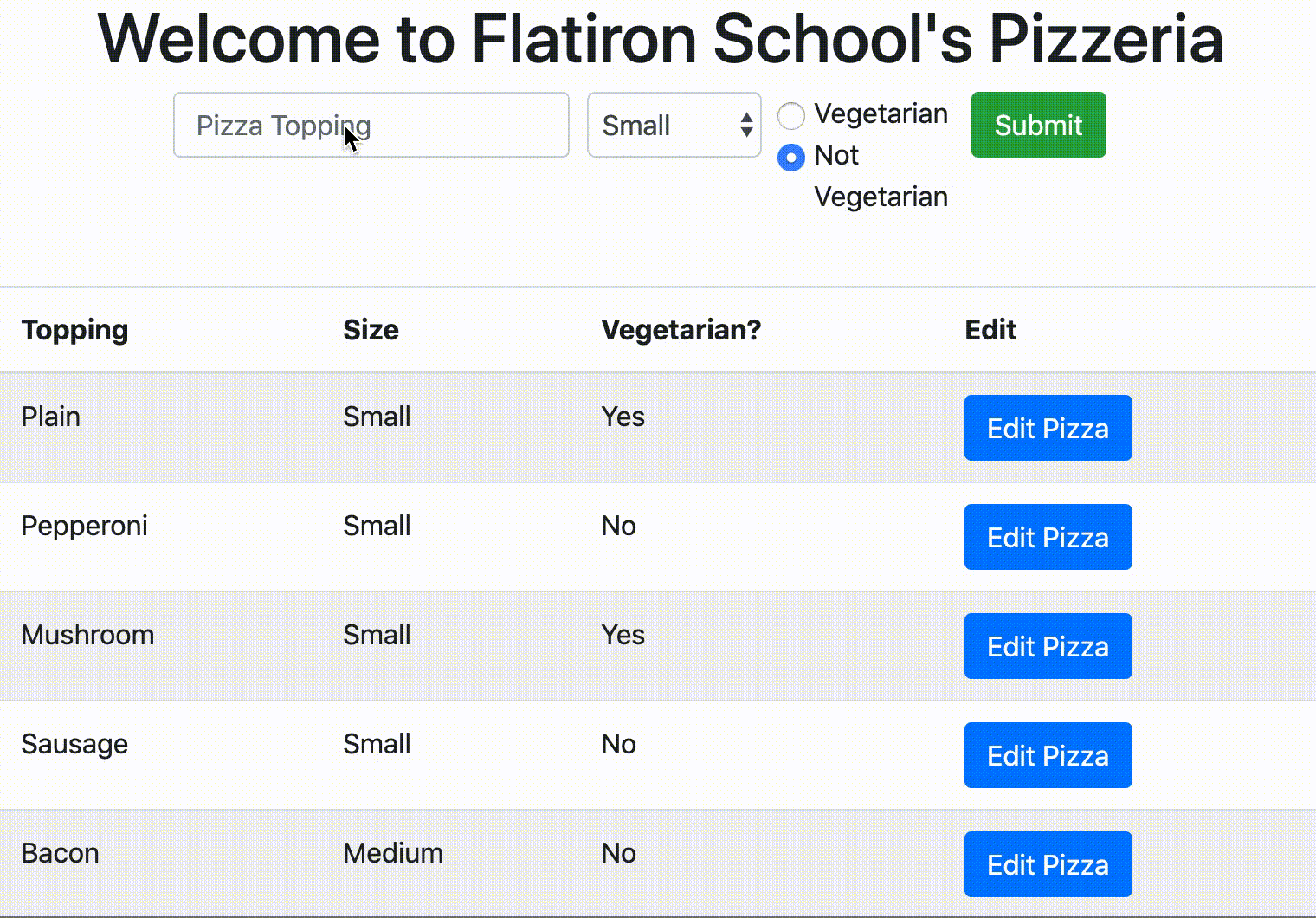Click the Yes value in Mushroom row

click(623, 635)
